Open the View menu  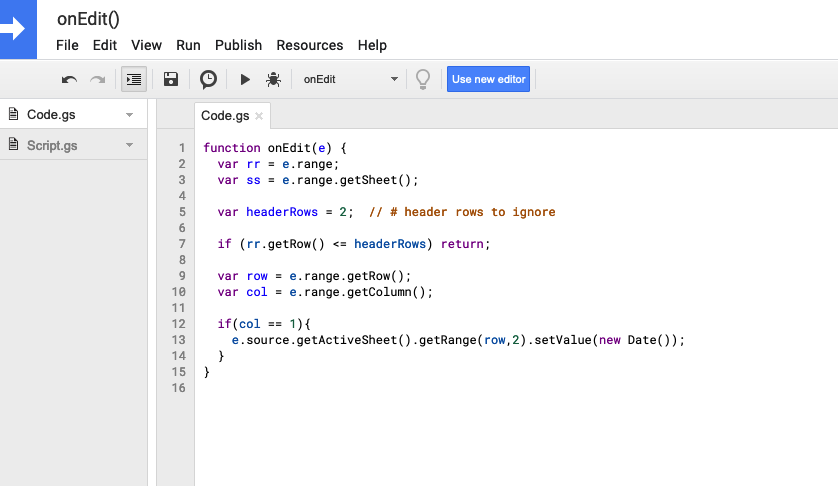click(x=146, y=45)
